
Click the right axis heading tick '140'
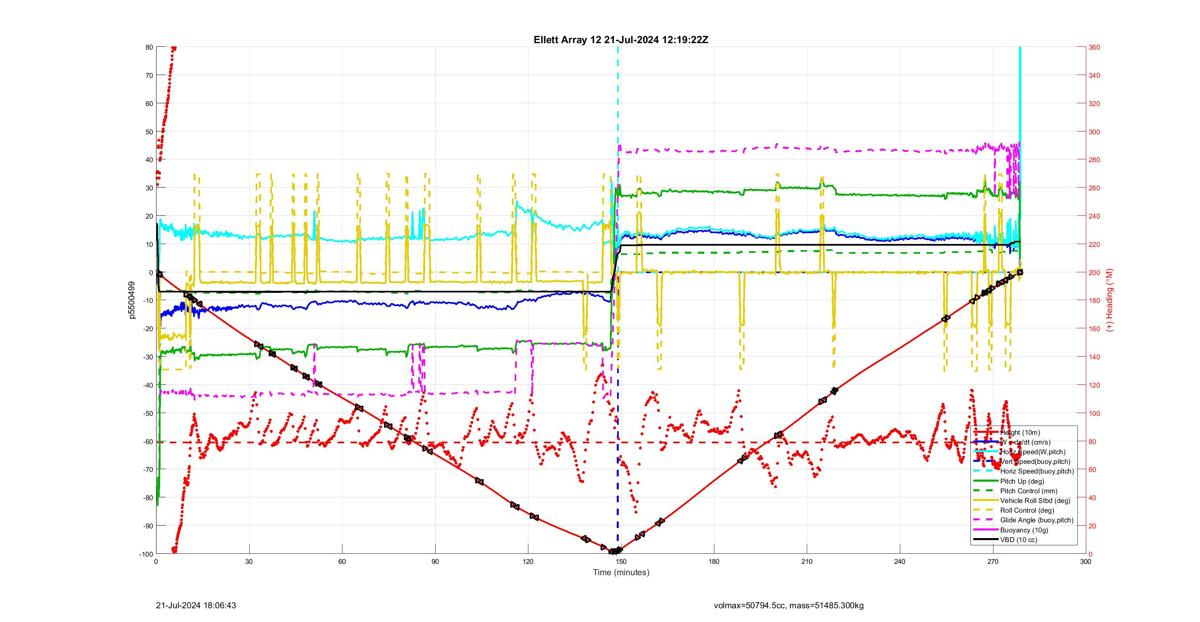click(x=1095, y=357)
